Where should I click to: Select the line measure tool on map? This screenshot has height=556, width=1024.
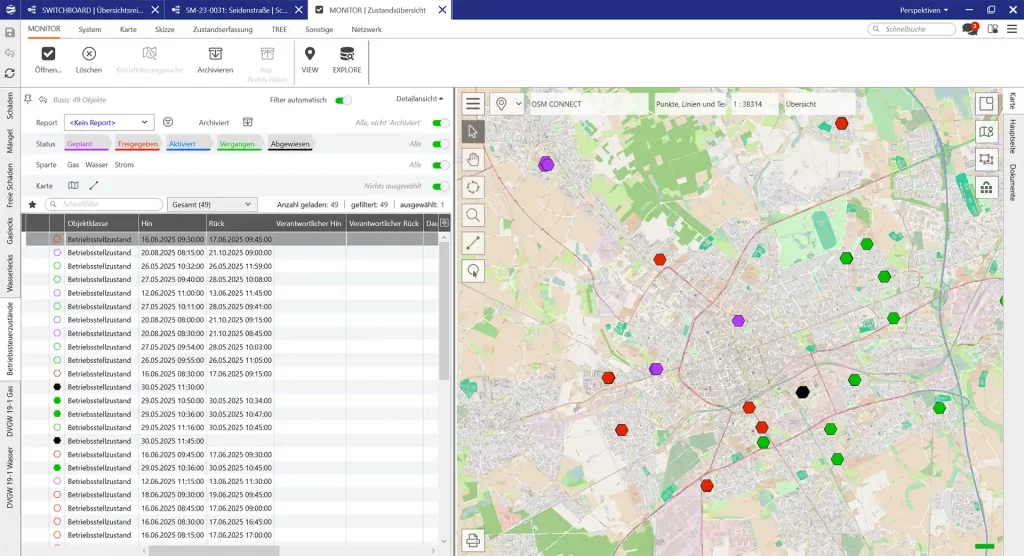pos(474,243)
